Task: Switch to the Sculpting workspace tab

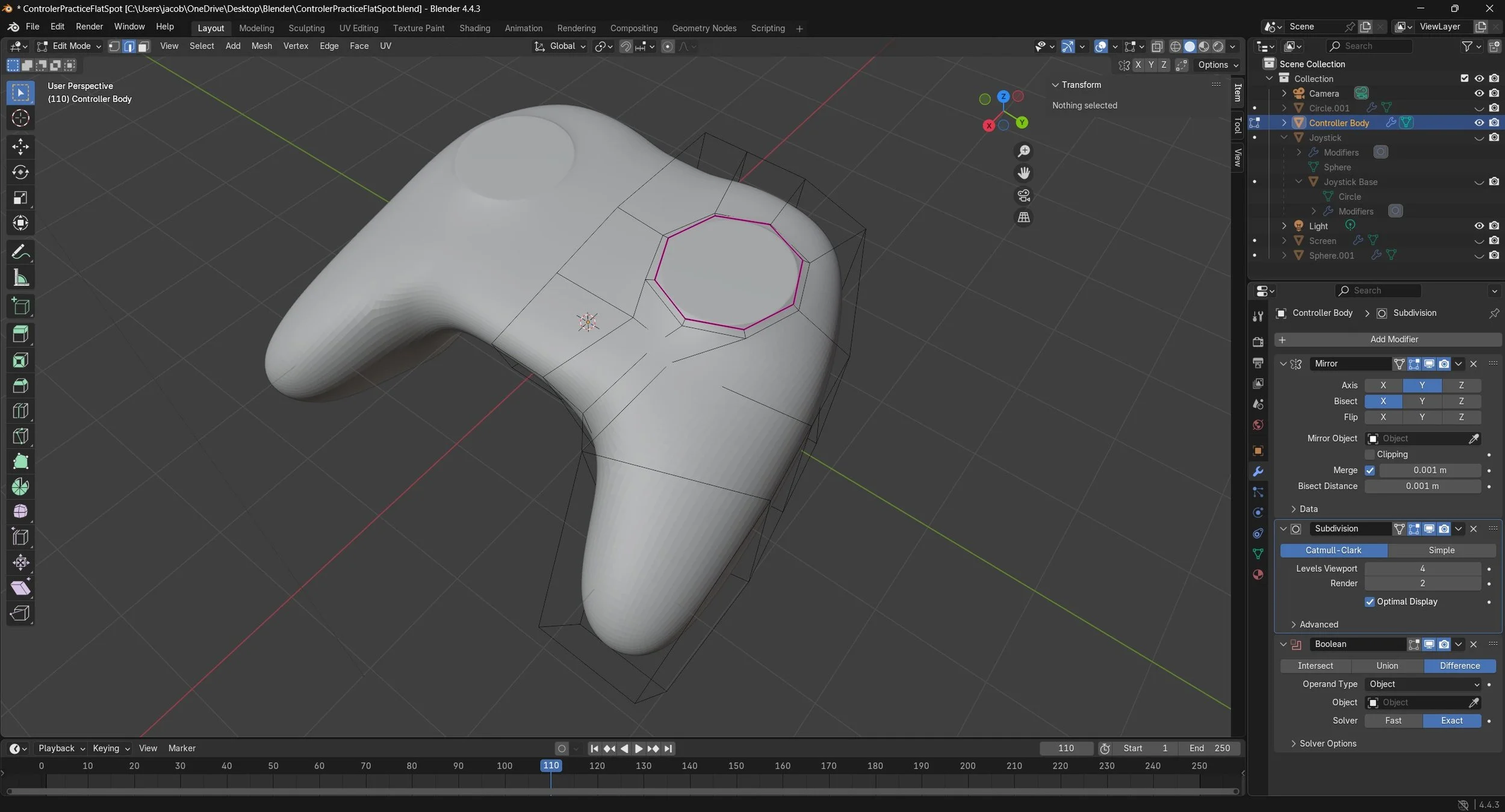Action: 306,28
